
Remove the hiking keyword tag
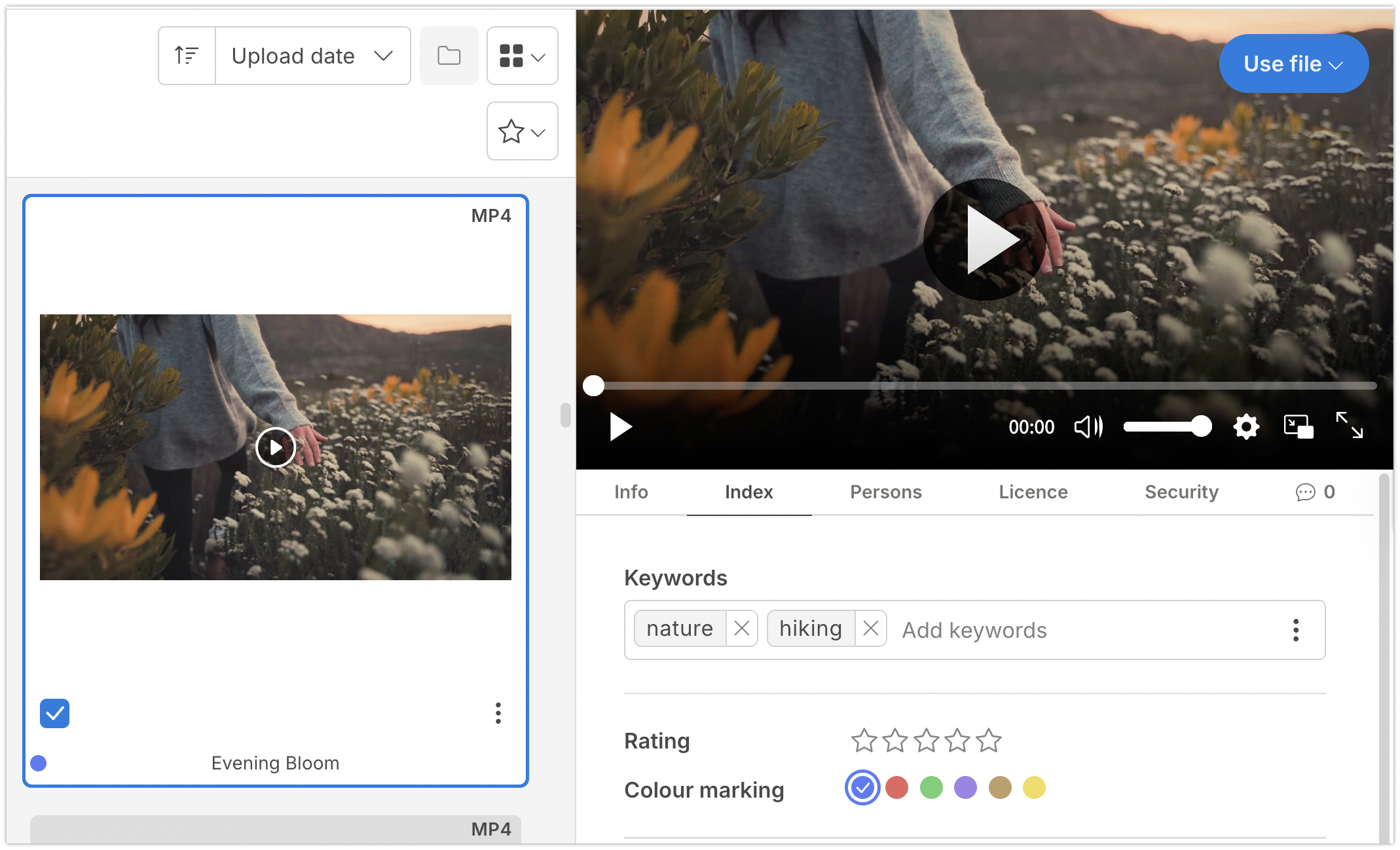[870, 629]
